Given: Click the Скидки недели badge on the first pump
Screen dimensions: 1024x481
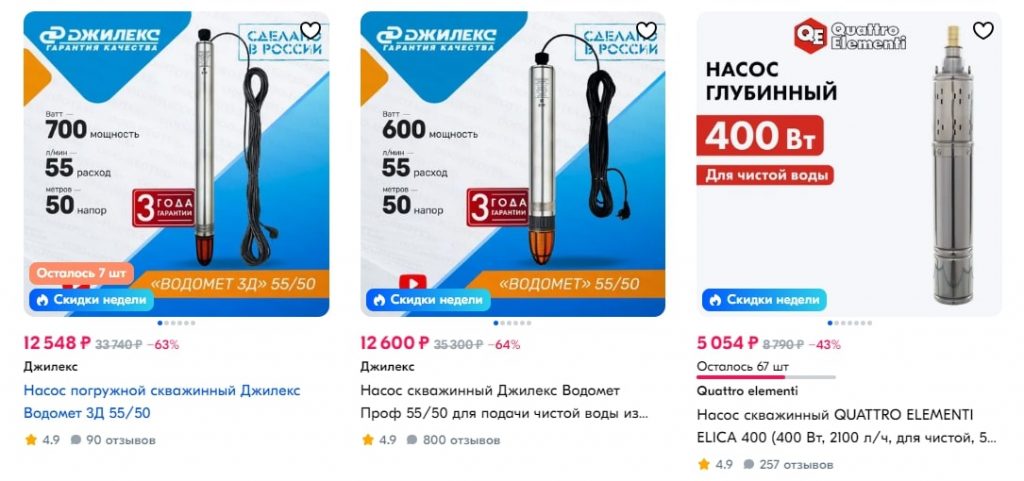Looking at the screenshot, I should pyautogui.click(x=91, y=300).
